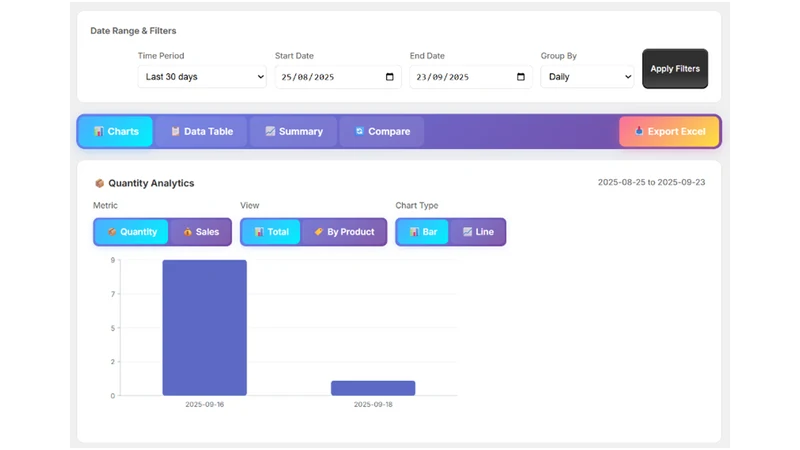Image resolution: width=800 pixels, height=450 pixels.
Task: Select the Total view option
Action: click(x=271, y=232)
